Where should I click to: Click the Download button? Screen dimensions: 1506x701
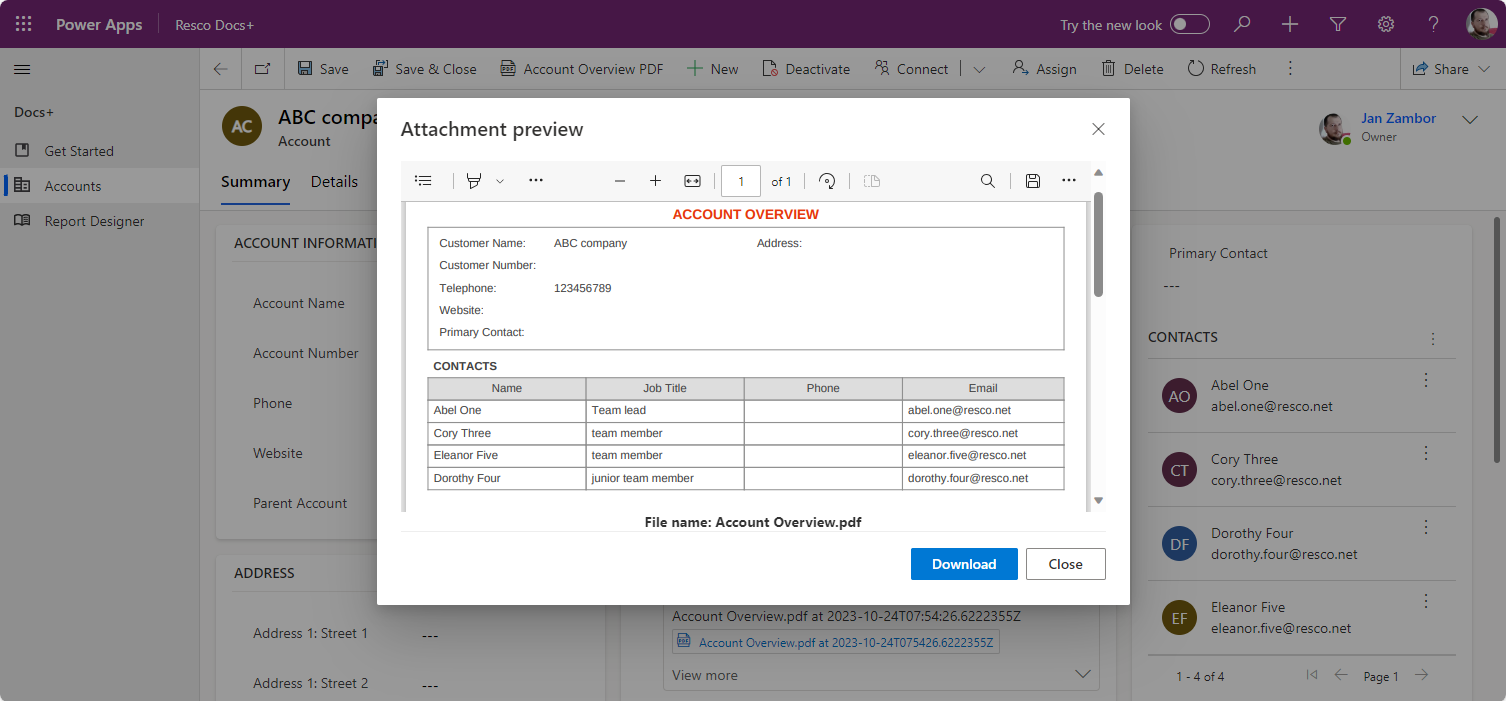click(x=964, y=564)
